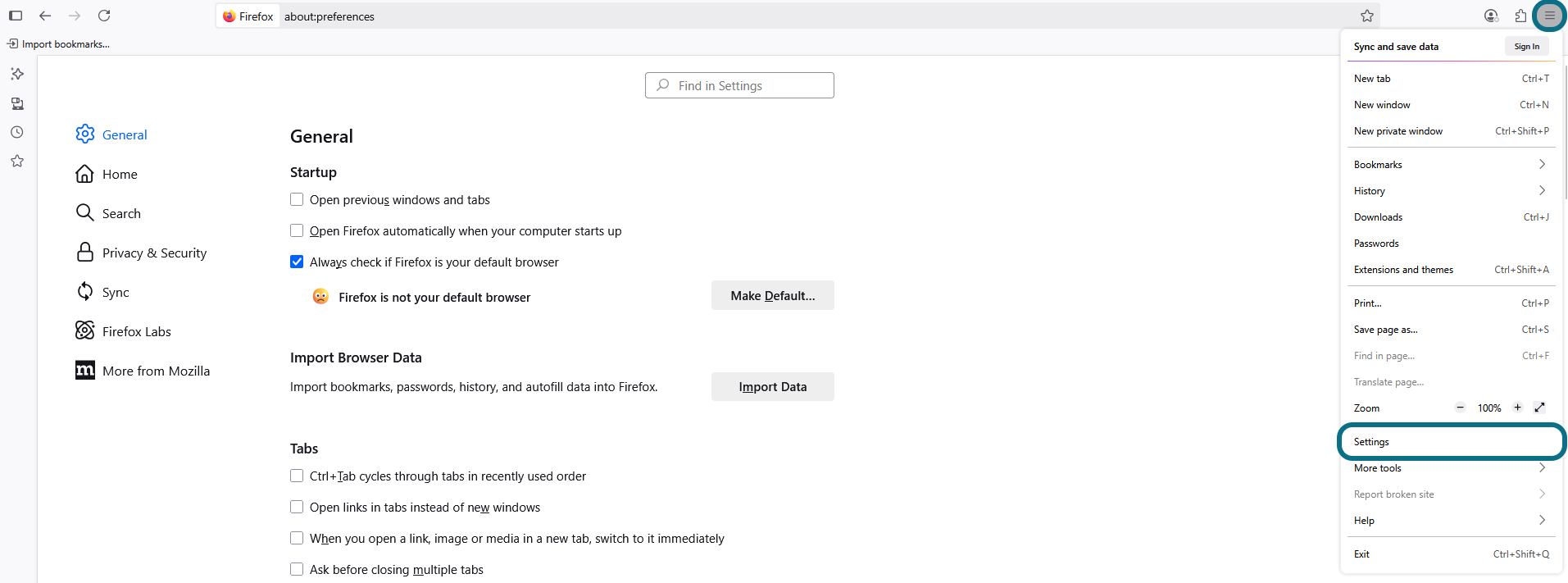
Task: Go forward one page
Action: coord(75,16)
